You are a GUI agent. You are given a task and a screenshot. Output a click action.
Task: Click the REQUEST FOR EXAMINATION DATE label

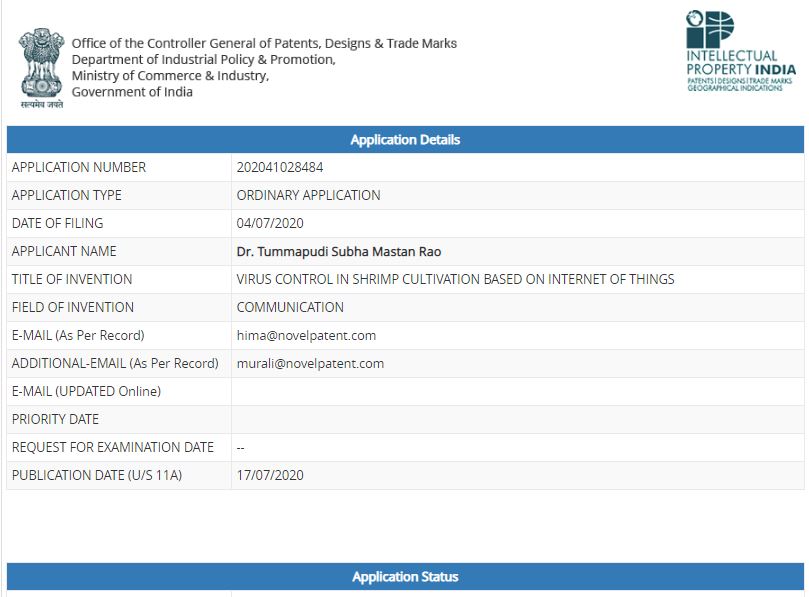coord(112,447)
